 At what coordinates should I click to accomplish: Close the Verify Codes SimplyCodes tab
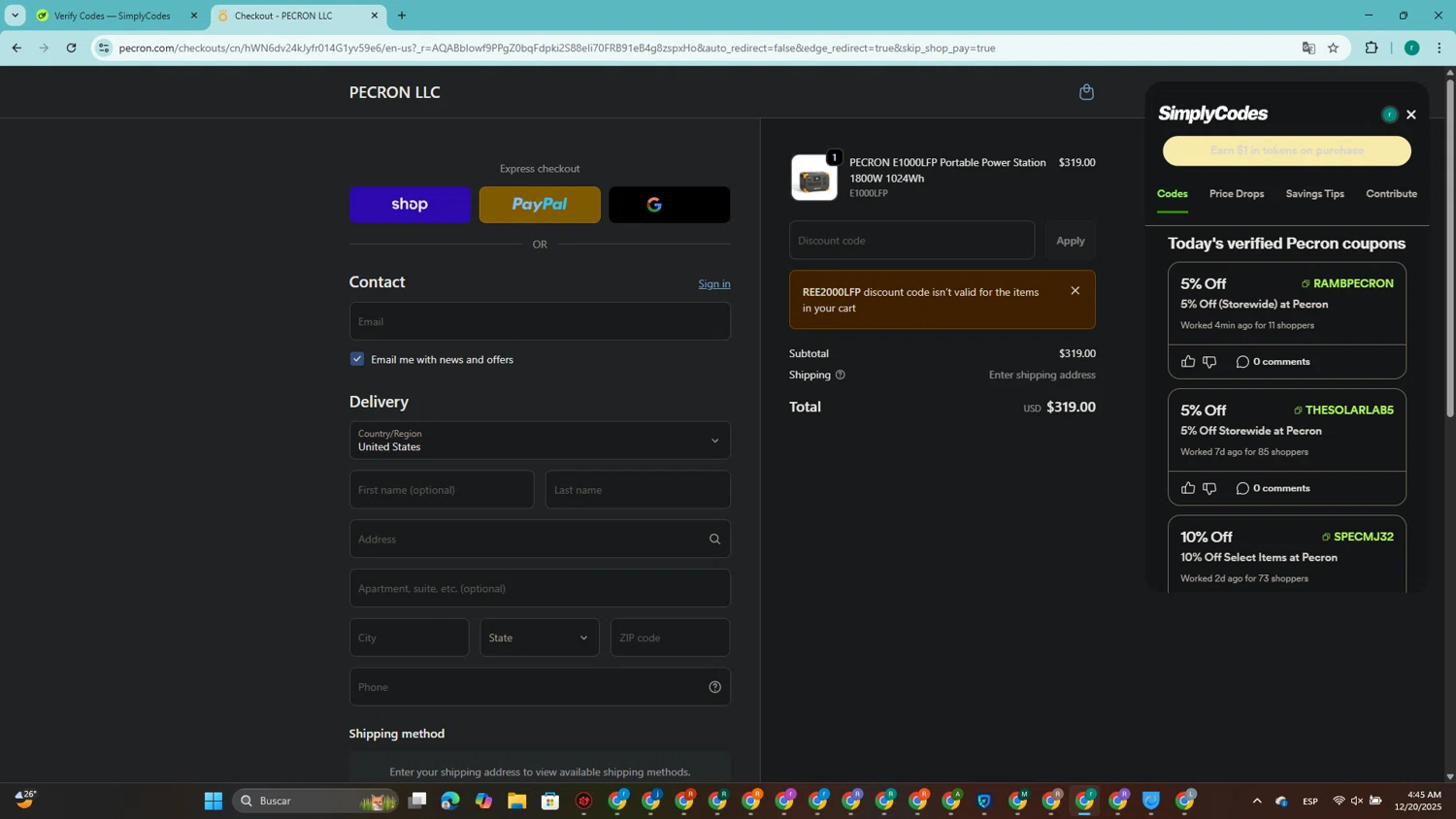(x=193, y=16)
